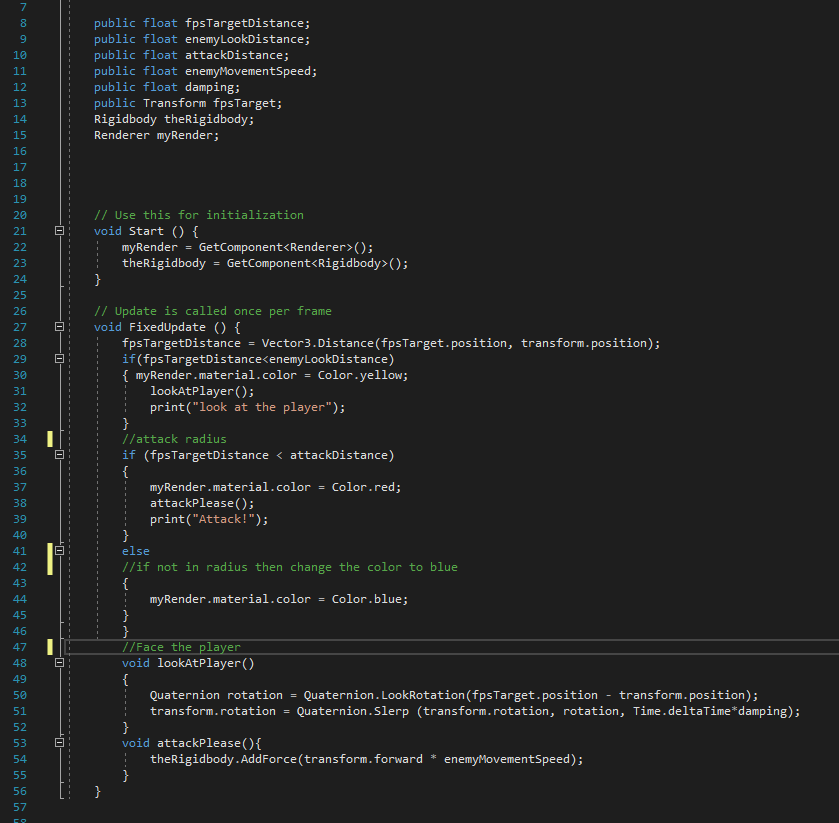Click line number 37 in the gutter

(x=20, y=487)
